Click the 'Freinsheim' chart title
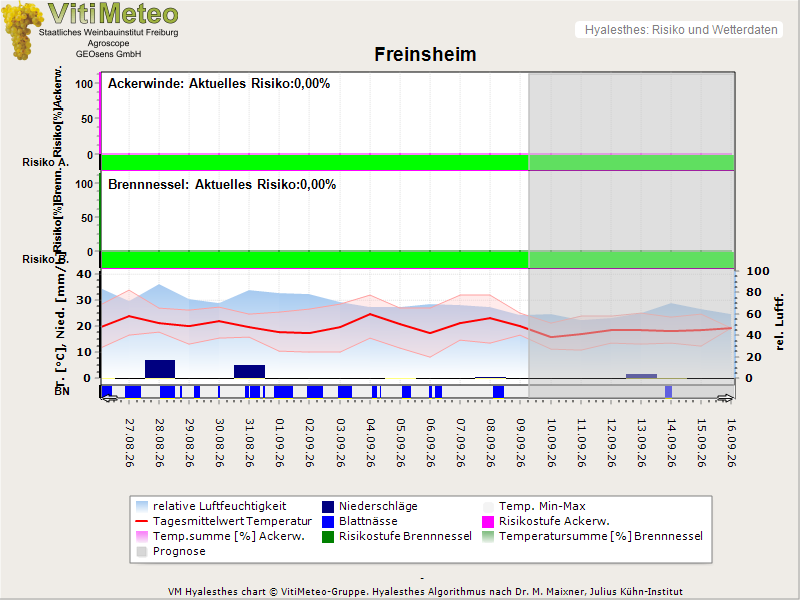 point(425,55)
